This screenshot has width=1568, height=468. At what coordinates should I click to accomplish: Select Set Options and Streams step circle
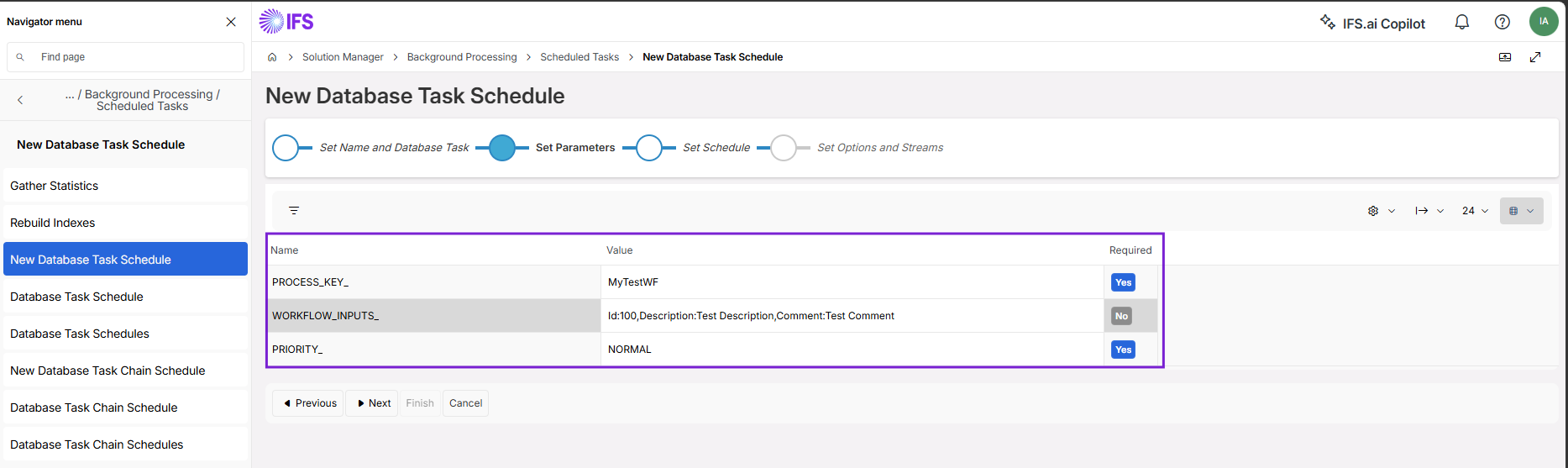click(x=784, y=148)
